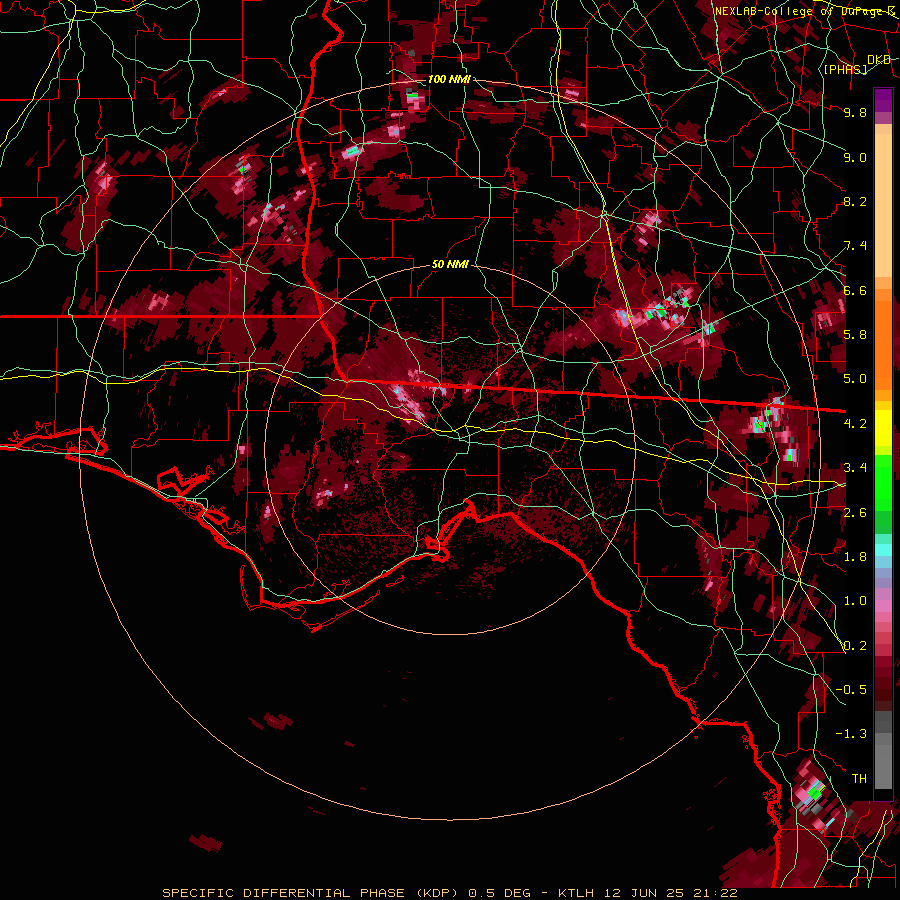Pick the yellow band of the color bar

click(x=883, y=428)
